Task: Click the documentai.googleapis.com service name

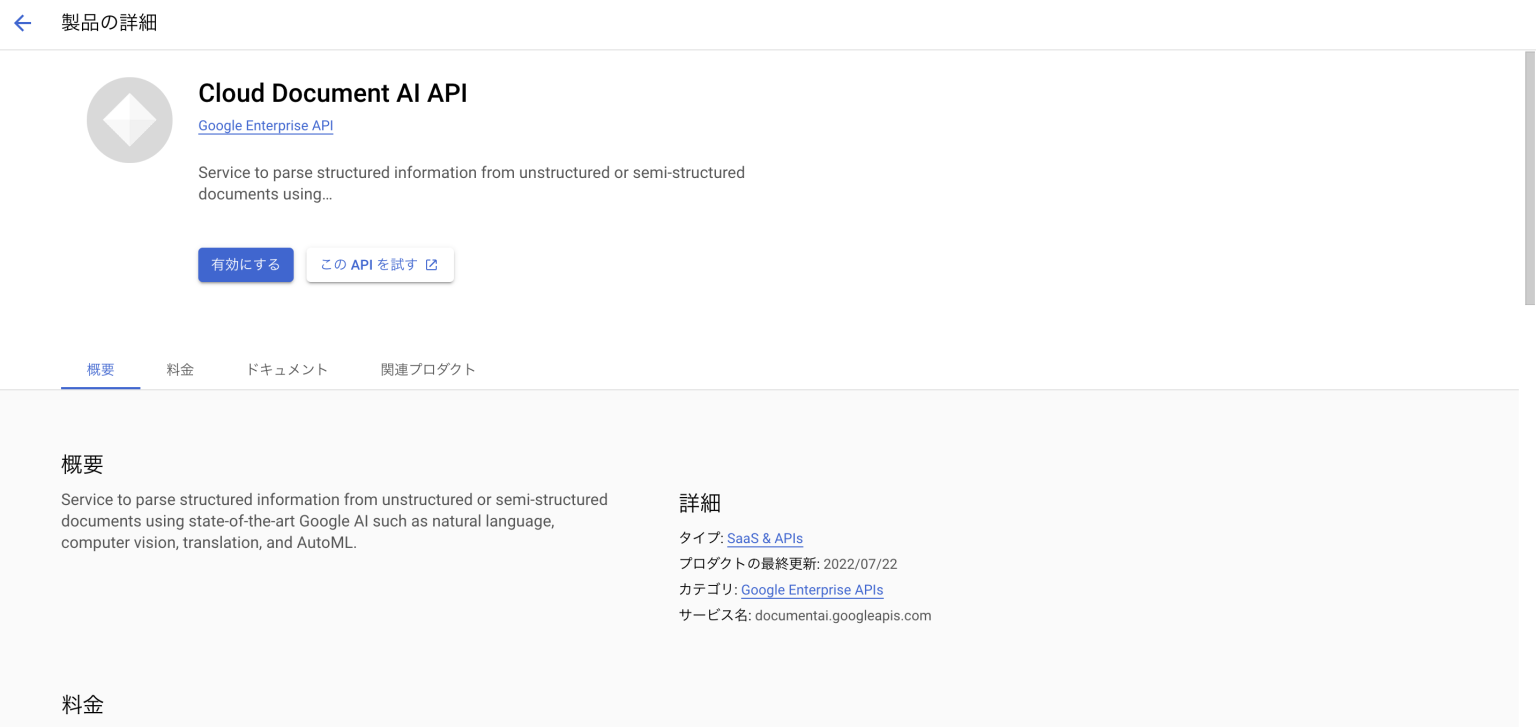Action: click(843, 615)
